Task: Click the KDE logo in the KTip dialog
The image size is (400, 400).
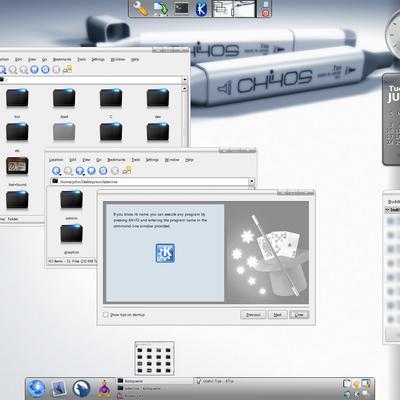Action: [x=165, y=253]
